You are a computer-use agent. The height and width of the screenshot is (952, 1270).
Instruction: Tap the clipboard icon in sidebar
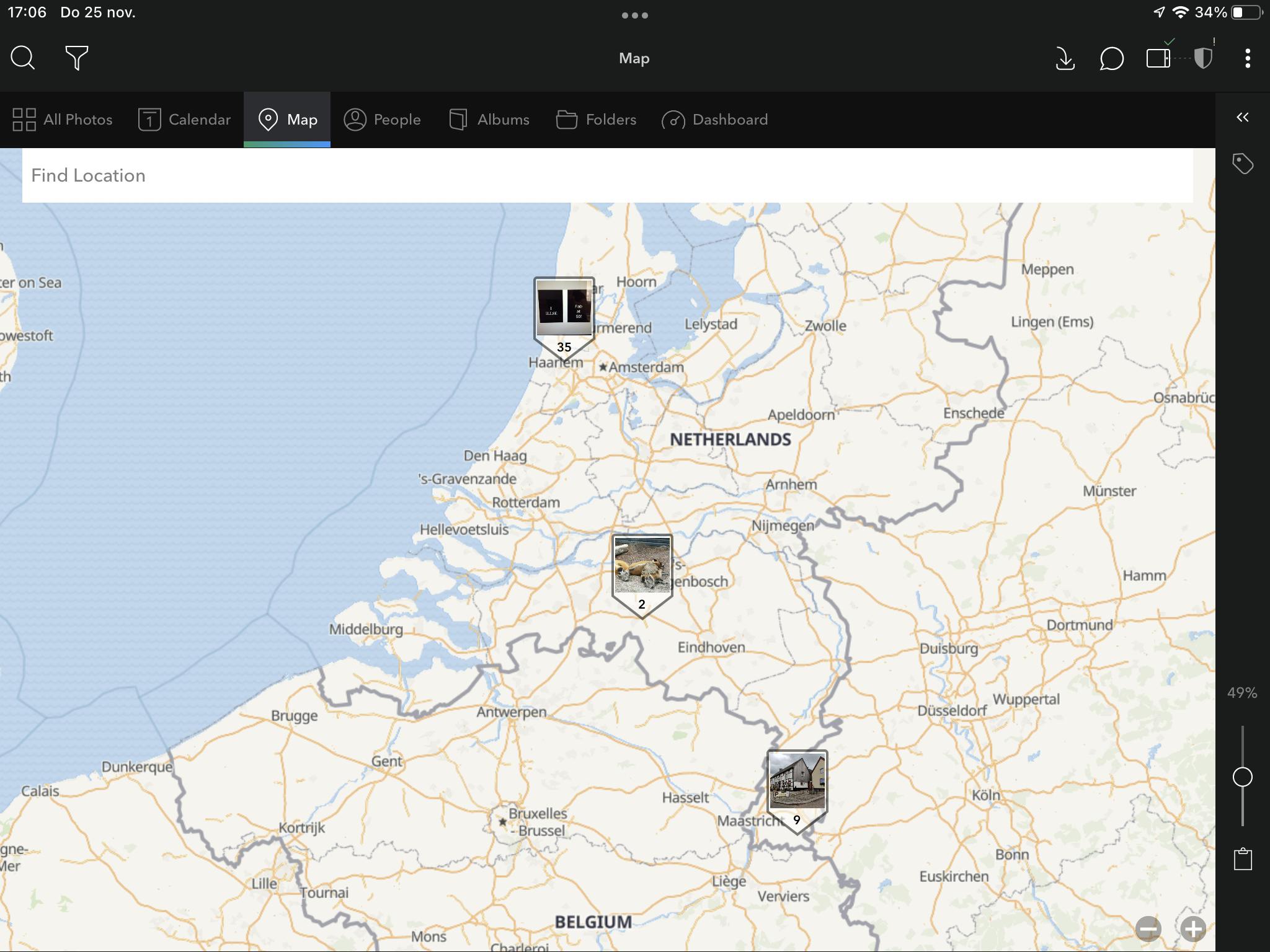[1243, 859]
